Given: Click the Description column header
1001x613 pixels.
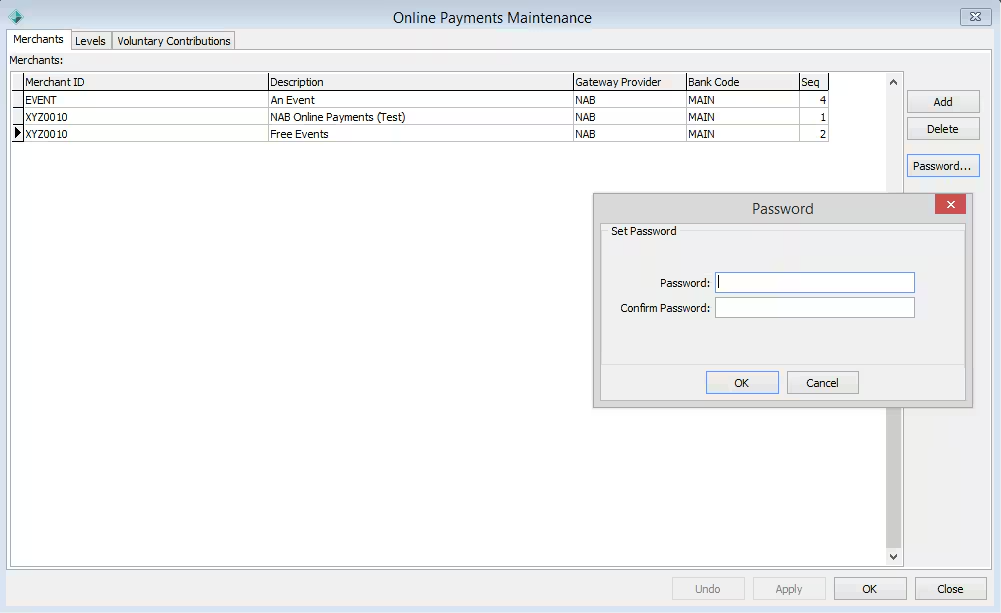Looking at the screenshot, I should pos(420,82).
